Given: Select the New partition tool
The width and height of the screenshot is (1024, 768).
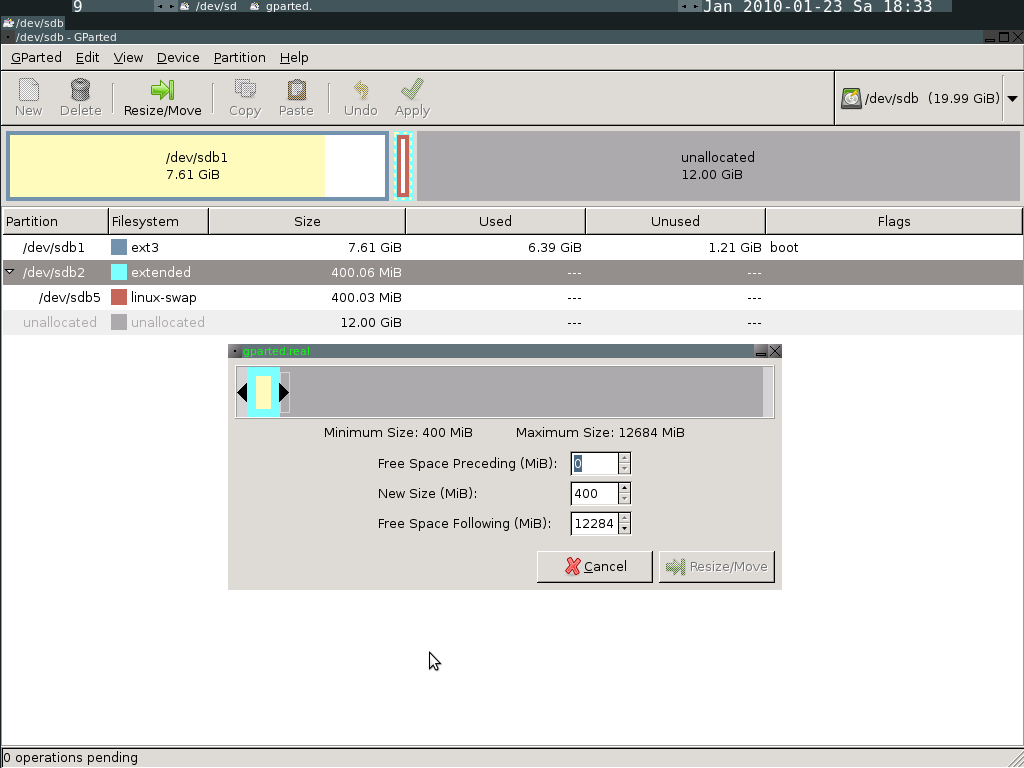Looking at the screenshot, I should (x=28, y=97).
